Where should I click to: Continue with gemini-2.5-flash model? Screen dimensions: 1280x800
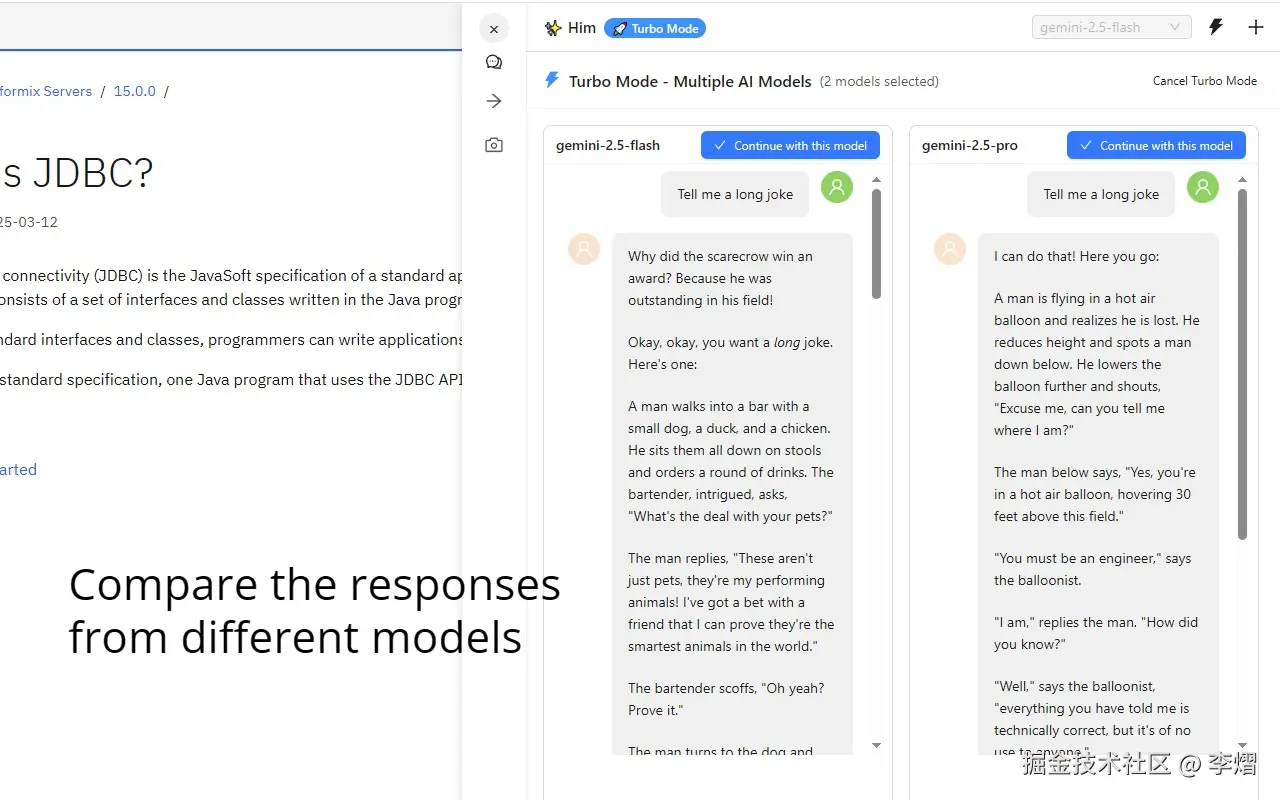tap(790, 145)
